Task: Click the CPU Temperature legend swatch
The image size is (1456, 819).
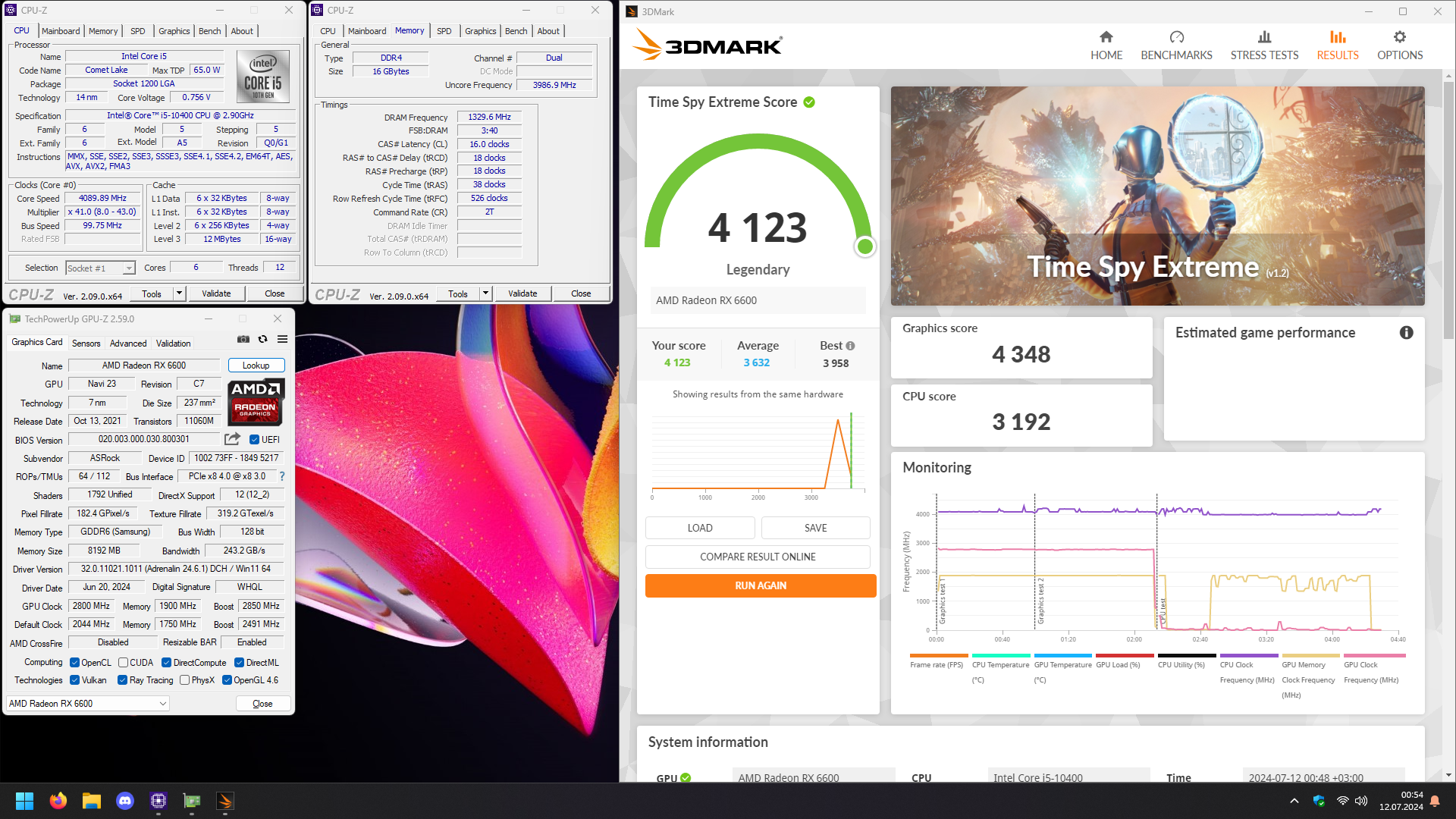Action: point(1000,655)
